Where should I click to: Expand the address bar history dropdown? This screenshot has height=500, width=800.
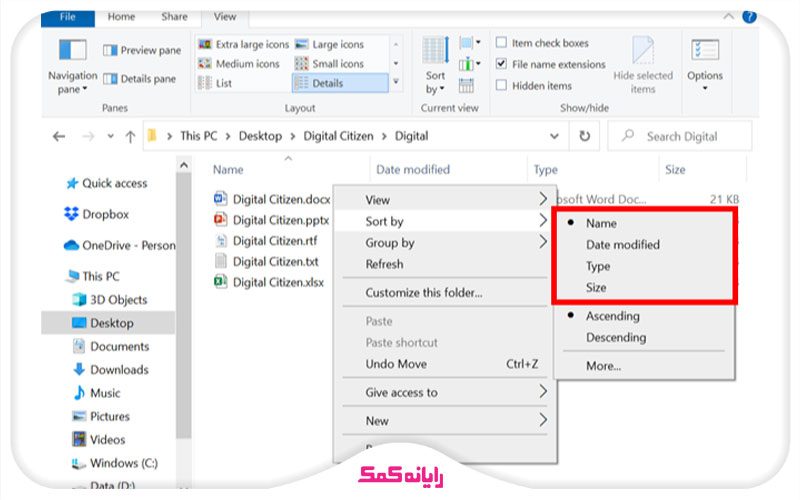(x=555, y=136)
